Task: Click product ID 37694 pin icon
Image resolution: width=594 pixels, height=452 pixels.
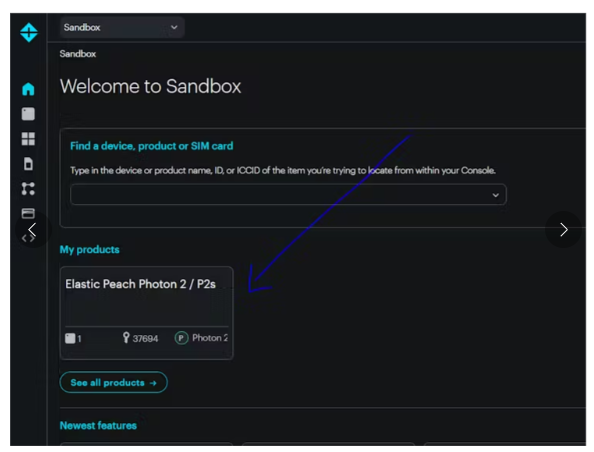Action: pyautogui.click(x=126, y=337)
